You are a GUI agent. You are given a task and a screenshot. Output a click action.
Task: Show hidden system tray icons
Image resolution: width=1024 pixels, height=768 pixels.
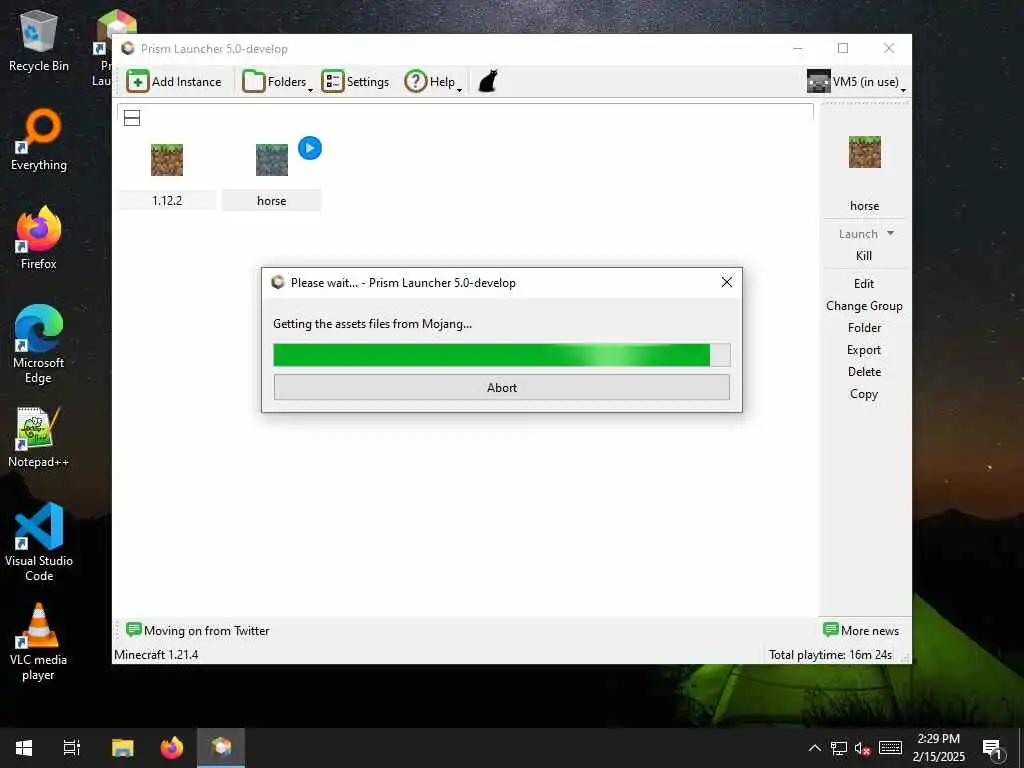coord(814,748)
